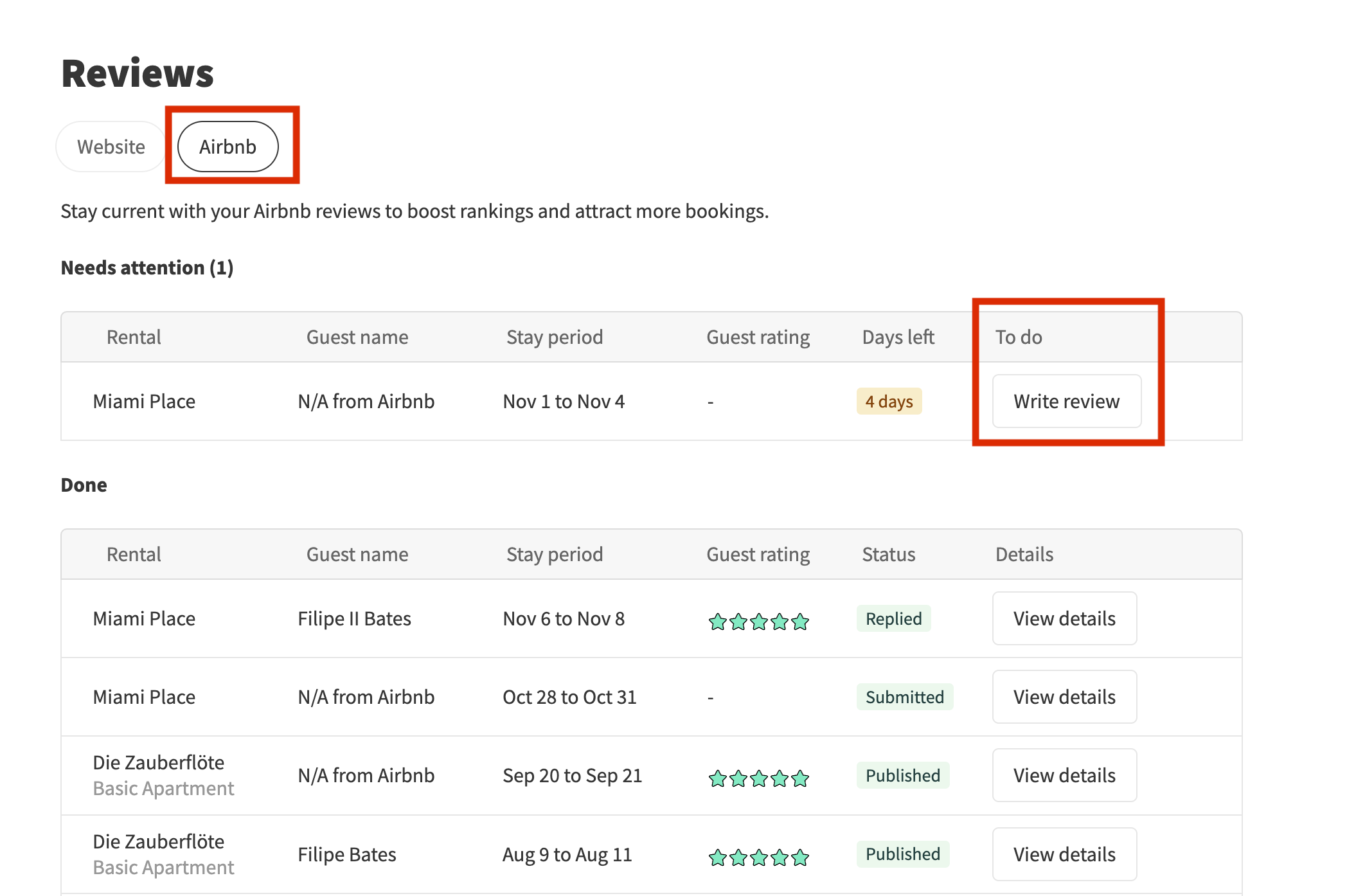Click Published status for Aug 9 stay
Image resolution: width=1347 pixels, height=896 pixels.
coord(902,854)
